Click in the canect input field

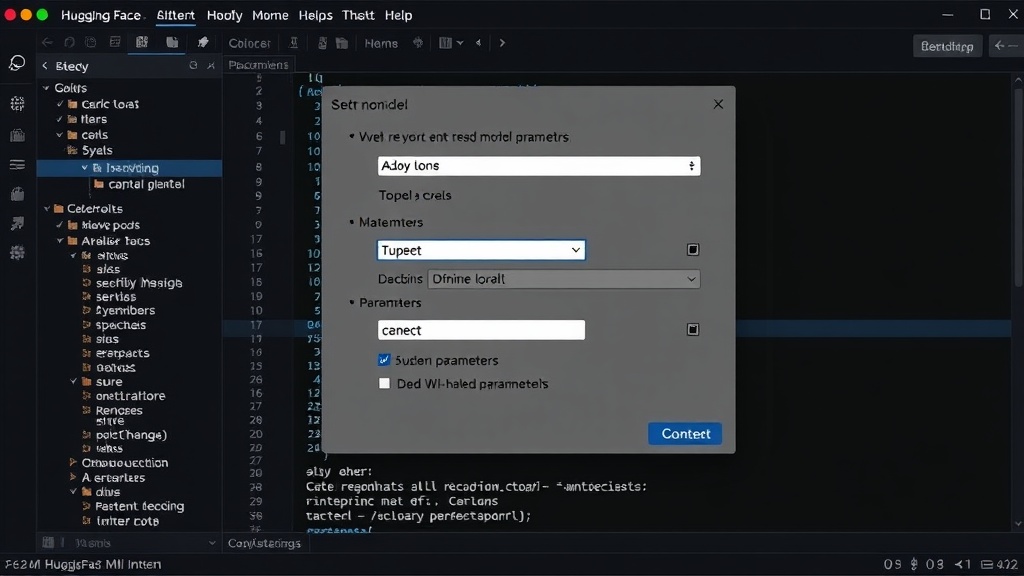(481, 330)
